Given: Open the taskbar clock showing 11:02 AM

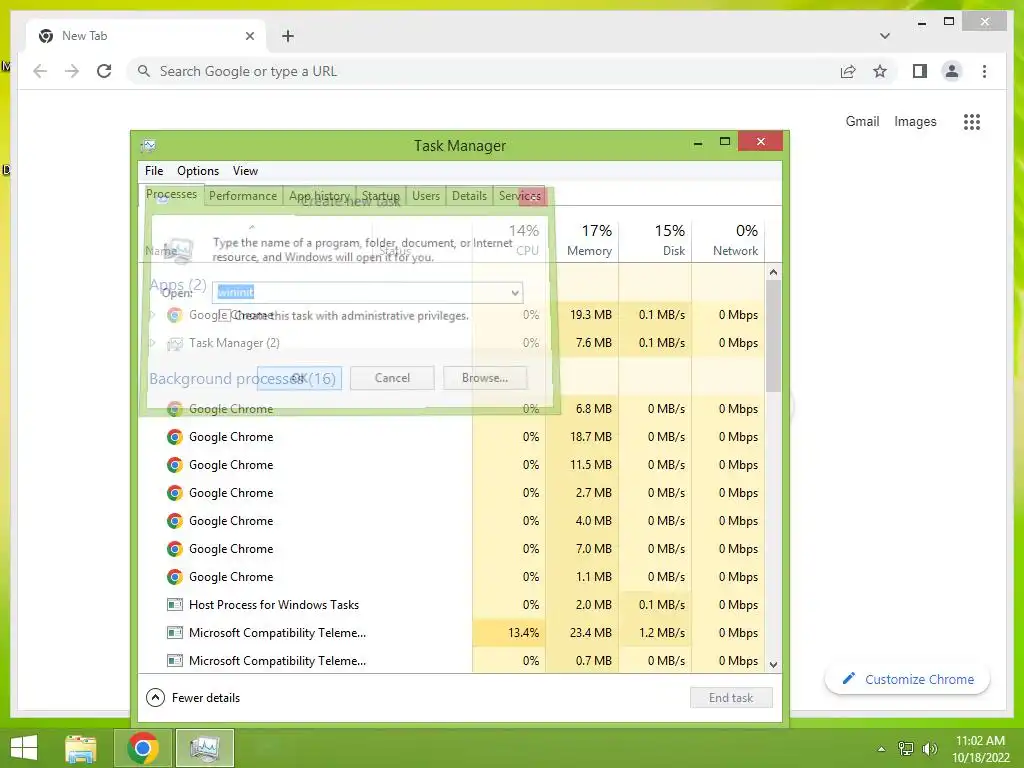Looking at the screenshot, I should click(980, 749).
